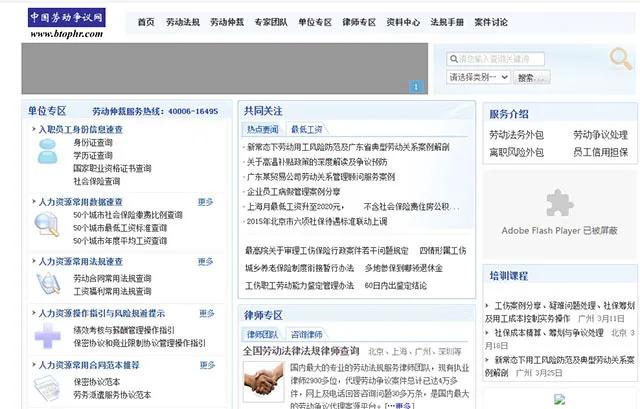
Task: Switch to the 律师团队 tab
Action: [x=262, y=334]
